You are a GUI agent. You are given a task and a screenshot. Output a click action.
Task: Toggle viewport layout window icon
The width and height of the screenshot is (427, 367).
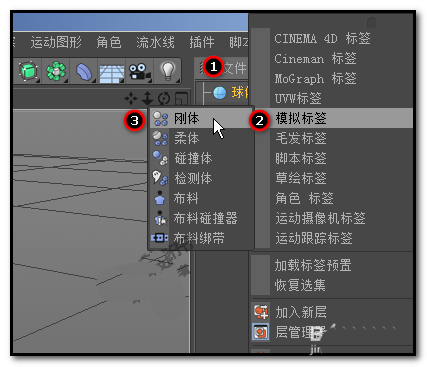pyautogui.click(x=181, y=99)
